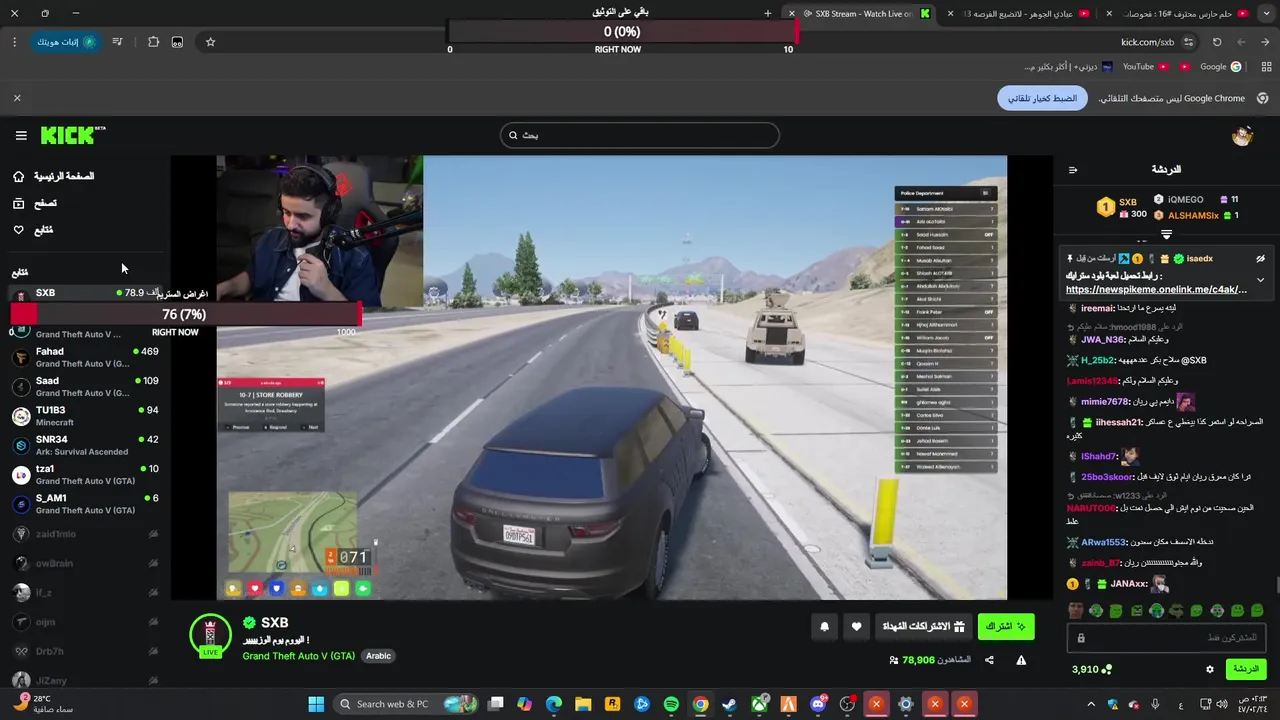Screen dimensions: 1280x720
Task: Open the Kick hamburger menu
Action: [x=21, y=135]
